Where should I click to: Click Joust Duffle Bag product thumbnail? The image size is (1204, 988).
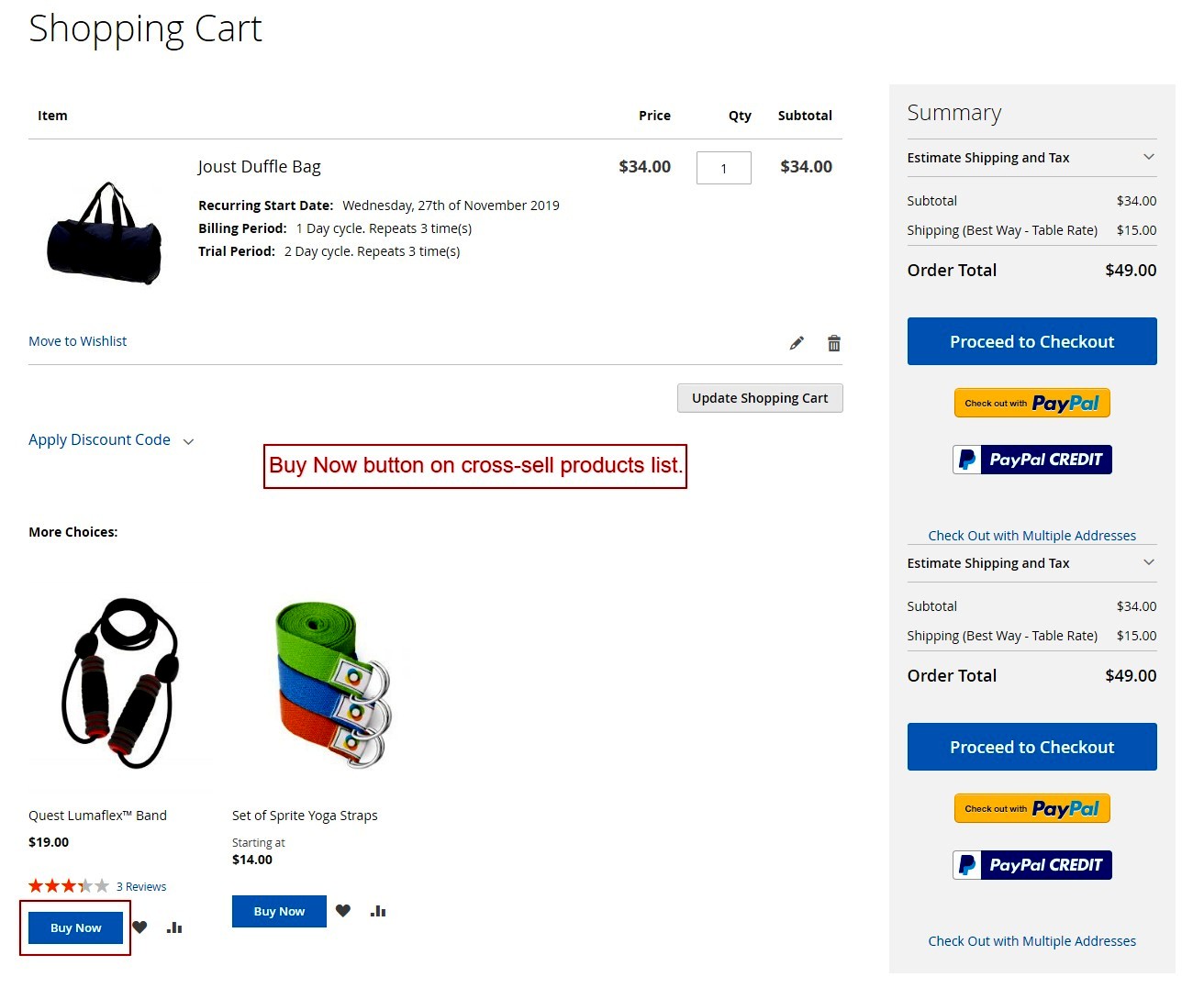coord(105,233)
